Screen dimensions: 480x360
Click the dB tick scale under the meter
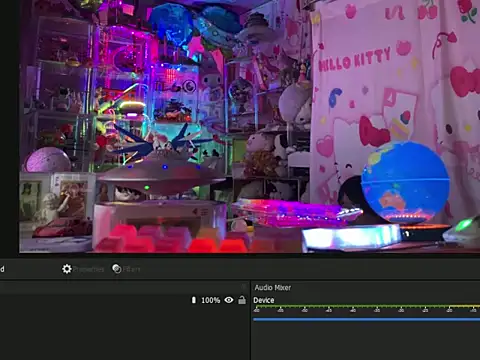[x=366, y=310]
